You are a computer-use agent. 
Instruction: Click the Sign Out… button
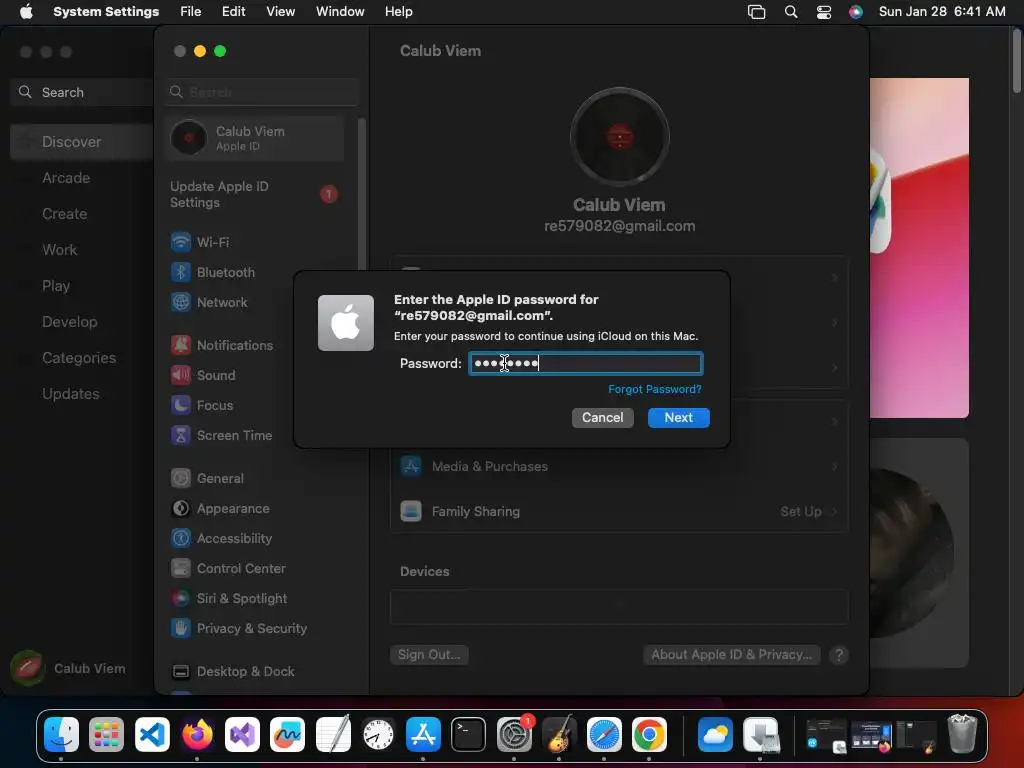click(429, 655)
